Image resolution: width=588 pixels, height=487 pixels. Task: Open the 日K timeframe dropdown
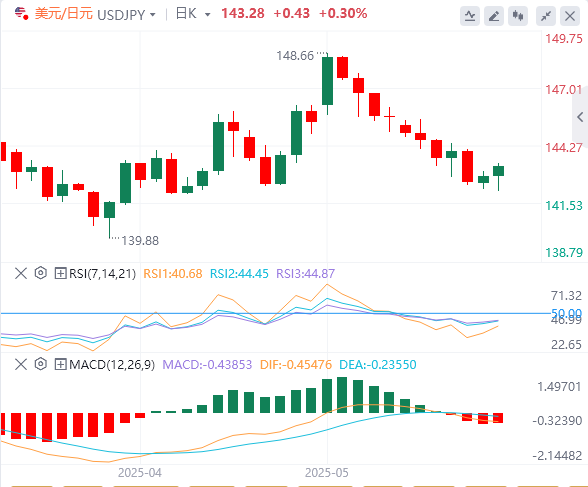tap(207, 15)
